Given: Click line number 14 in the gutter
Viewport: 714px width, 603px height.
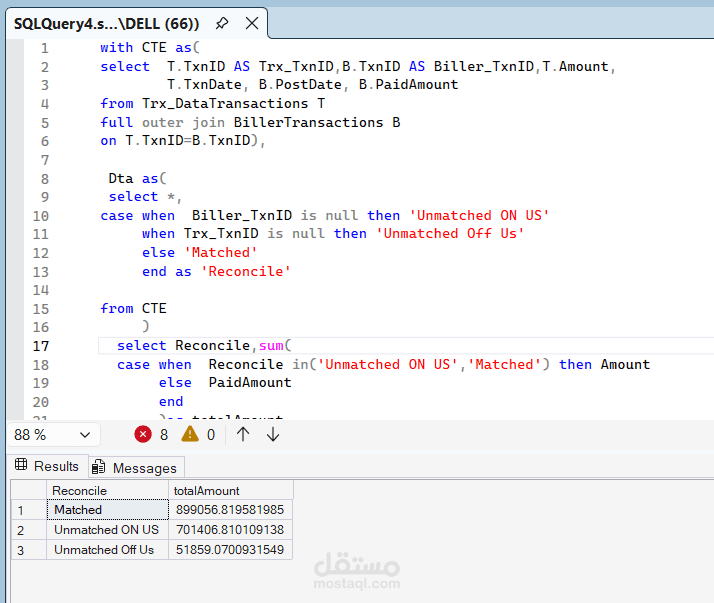Looking at the screenshot, I should click(41, 290).
